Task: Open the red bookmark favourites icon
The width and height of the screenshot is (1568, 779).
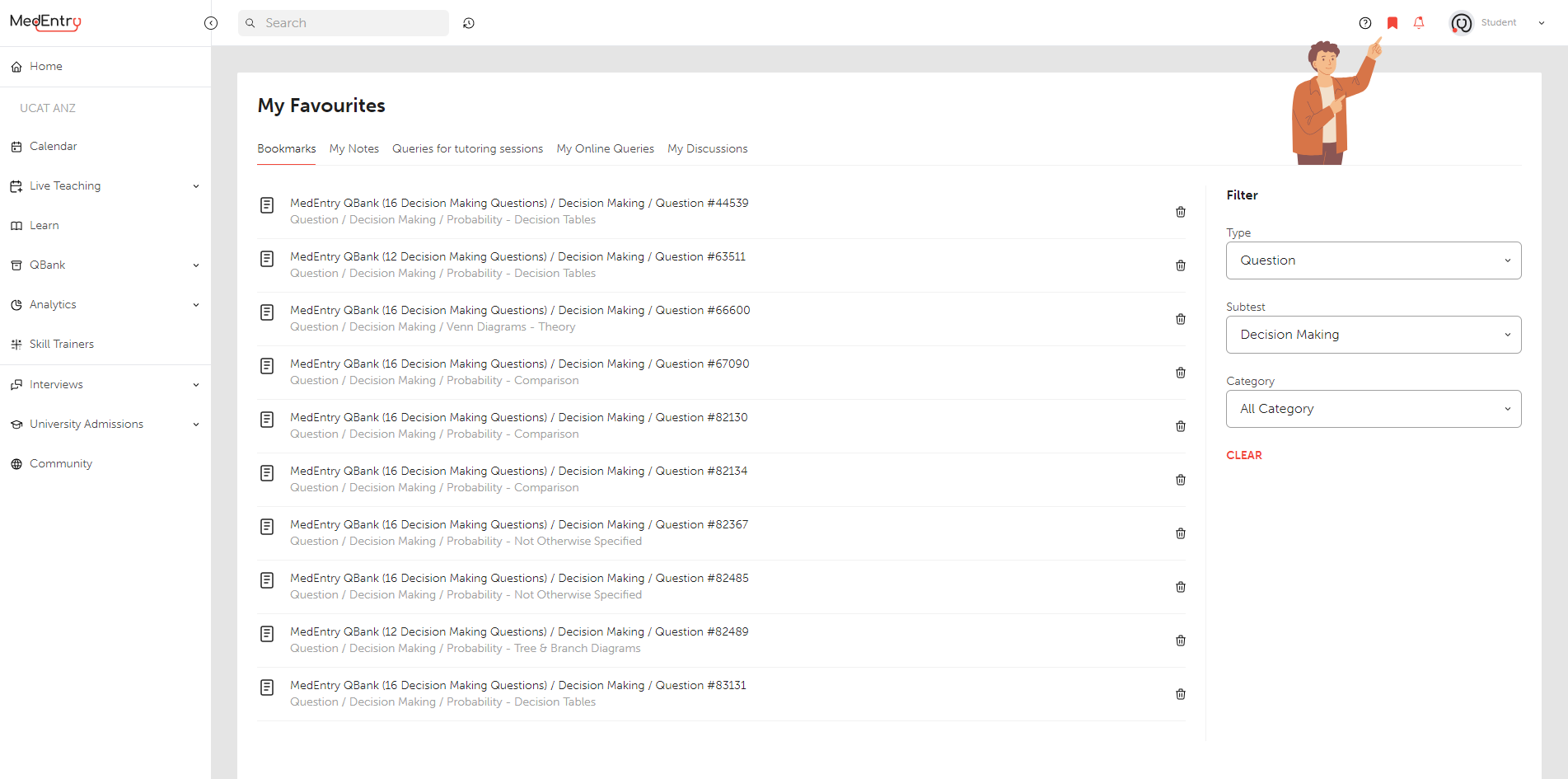Action: tap(1392, 23)
